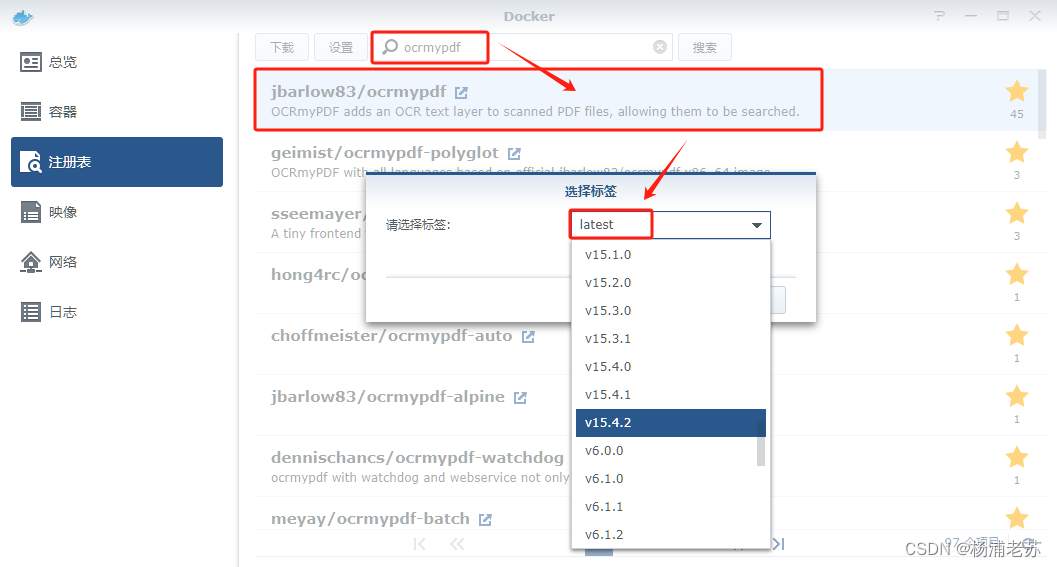Open external link for meyay/ocrmypdf-batch
This screenshot has height=567, width=1057.
coord(485,520)
